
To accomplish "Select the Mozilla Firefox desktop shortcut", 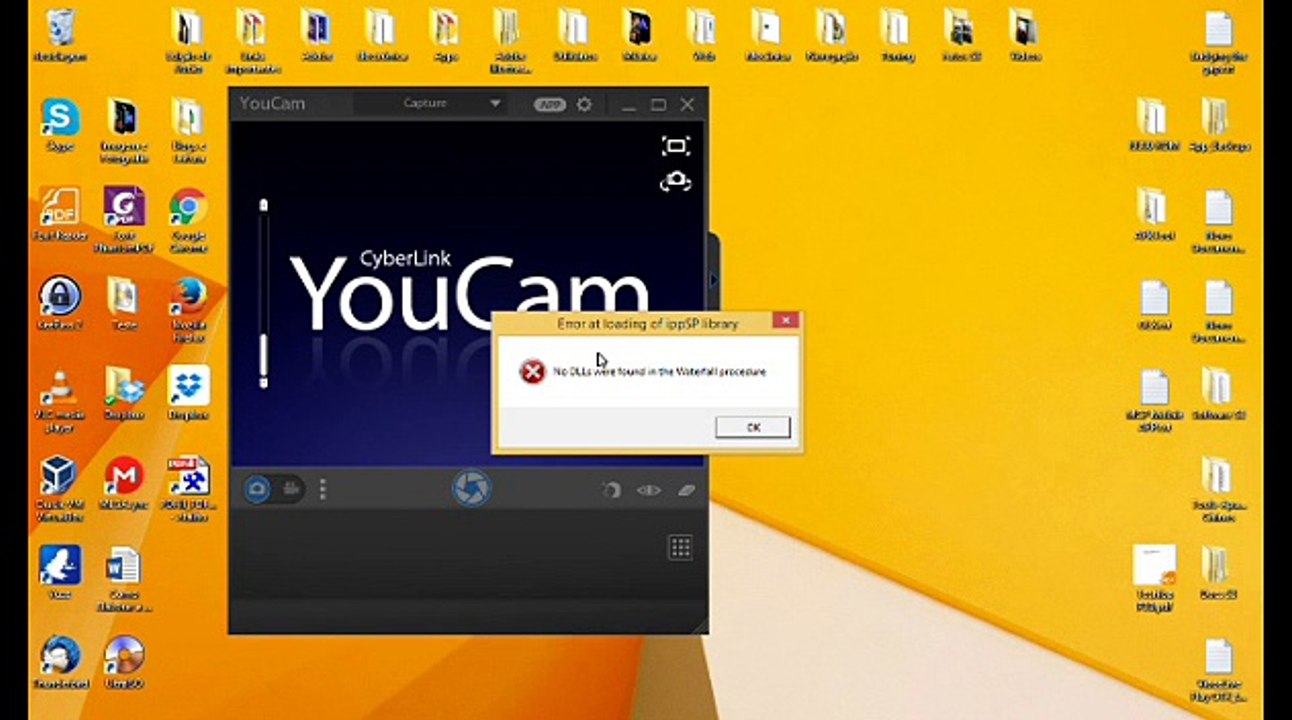I will tap(188, 309).
